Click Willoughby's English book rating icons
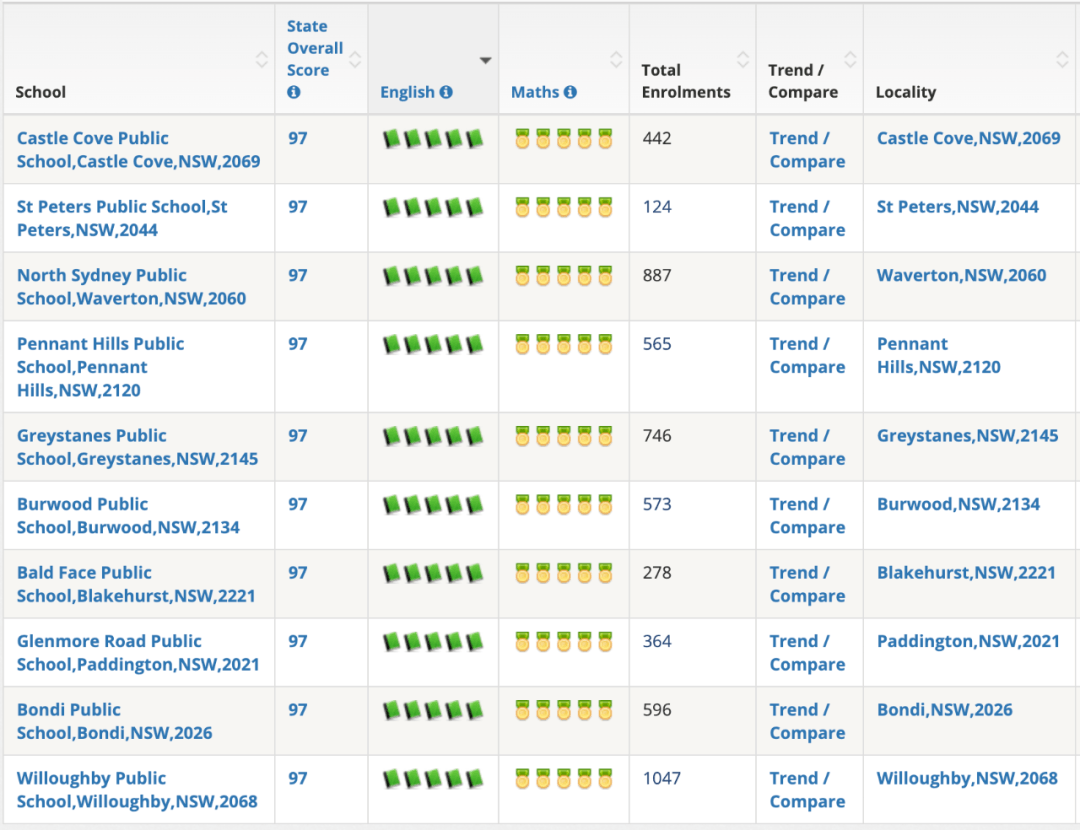This screenshot has height=830, width=1080. [433, 779]
